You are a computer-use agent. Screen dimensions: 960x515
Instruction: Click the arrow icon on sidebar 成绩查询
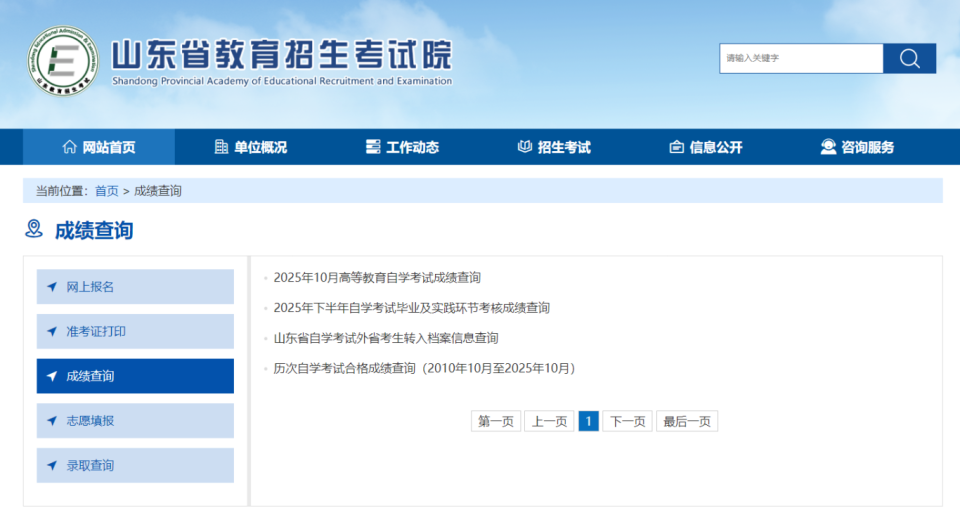[52, 376]
